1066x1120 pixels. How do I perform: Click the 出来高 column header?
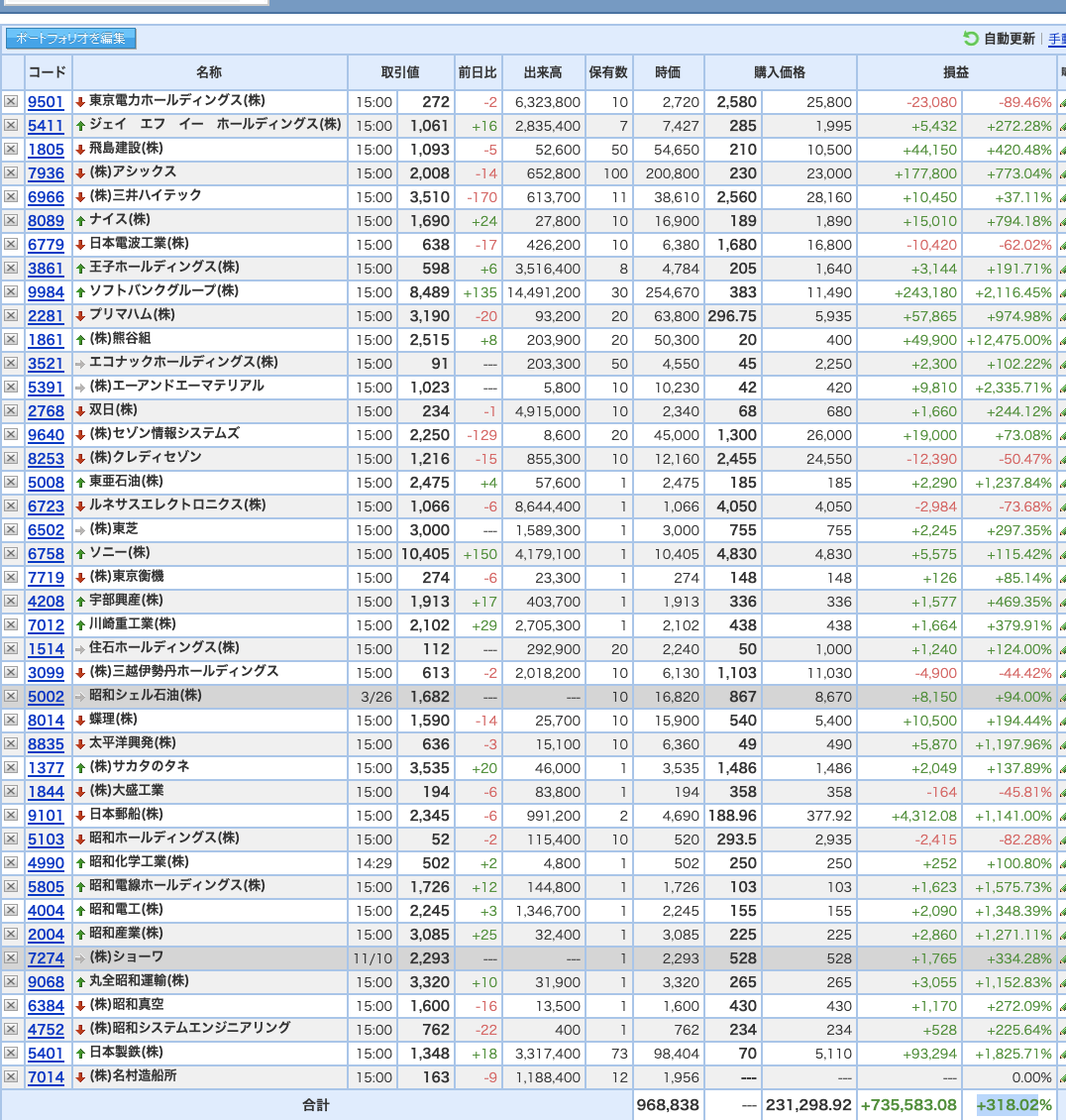click(x=543, y=72)
